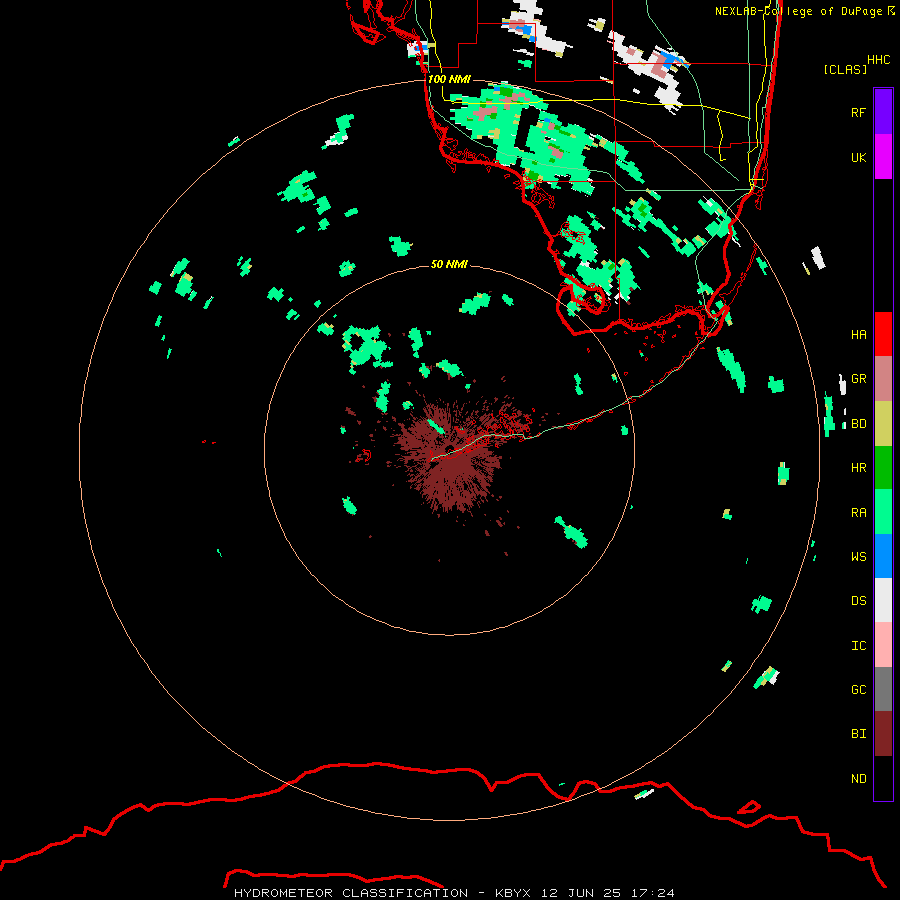
Task: Click the ND legend label
Action: (858, 778)
